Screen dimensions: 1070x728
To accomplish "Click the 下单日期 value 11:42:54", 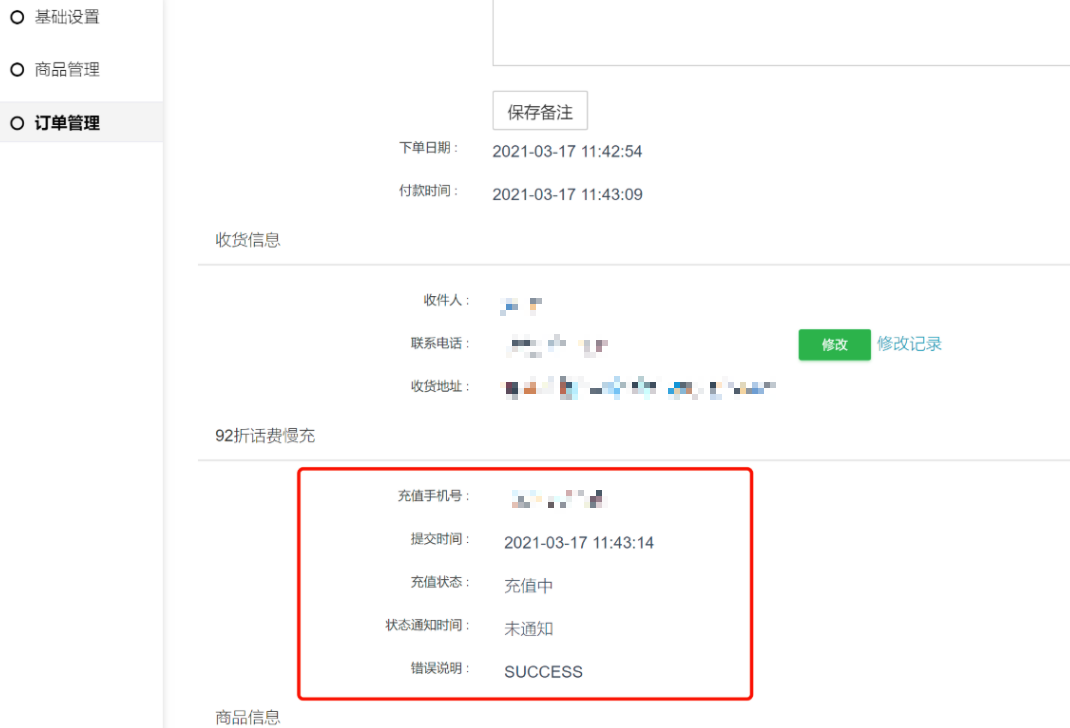I will 567,152.
